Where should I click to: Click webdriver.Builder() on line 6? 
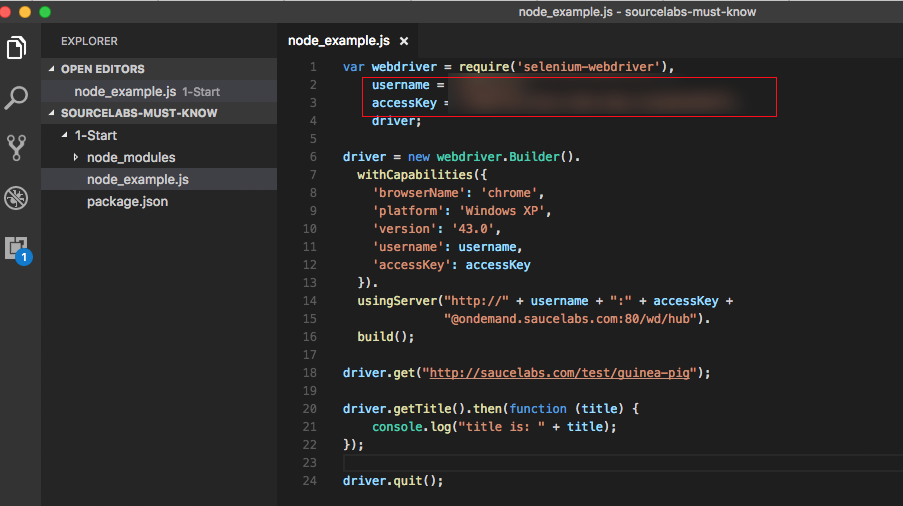point(505,157)
